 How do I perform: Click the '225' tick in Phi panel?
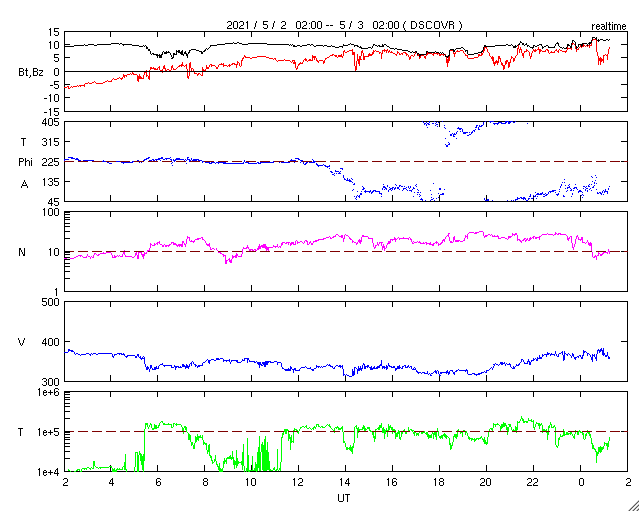(x=51, y=162)
